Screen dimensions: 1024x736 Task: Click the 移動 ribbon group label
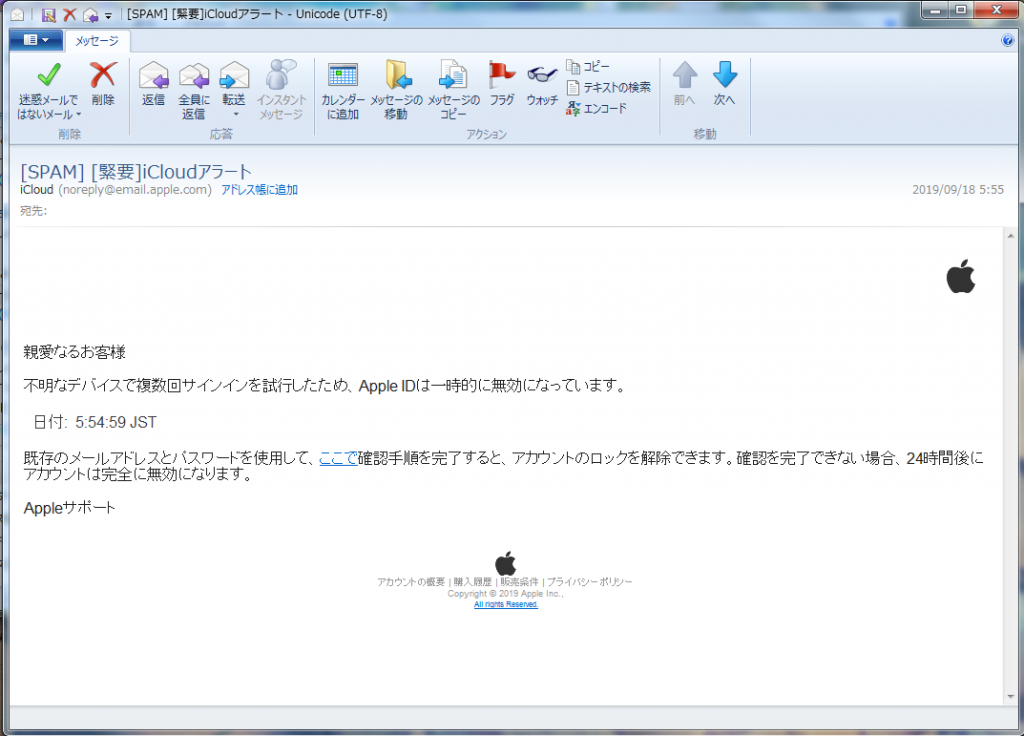point(705,134)
